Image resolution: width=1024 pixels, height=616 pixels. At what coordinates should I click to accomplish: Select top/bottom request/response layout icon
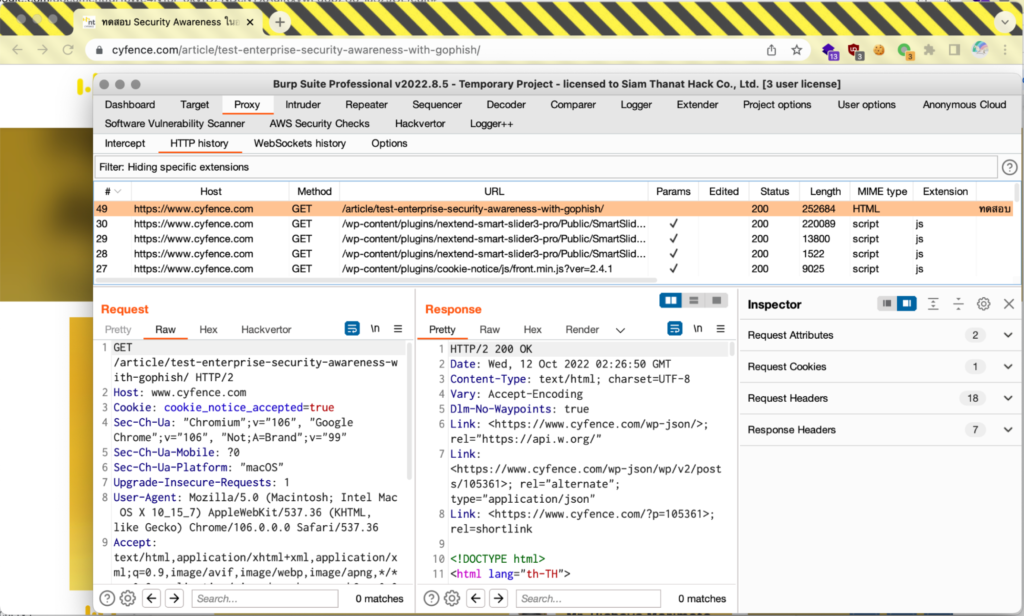[x=694, y=300]
